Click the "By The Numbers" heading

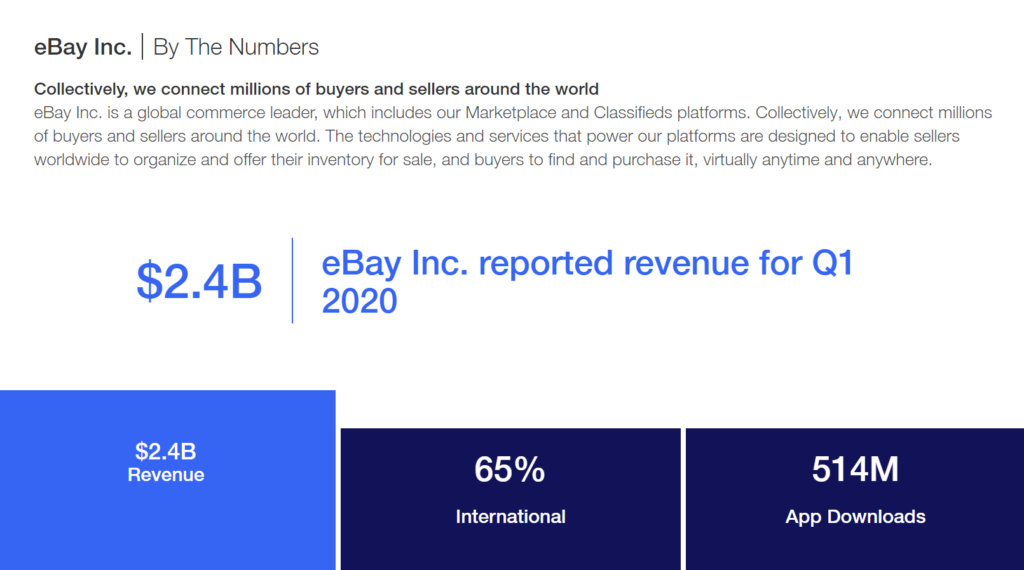236,47
